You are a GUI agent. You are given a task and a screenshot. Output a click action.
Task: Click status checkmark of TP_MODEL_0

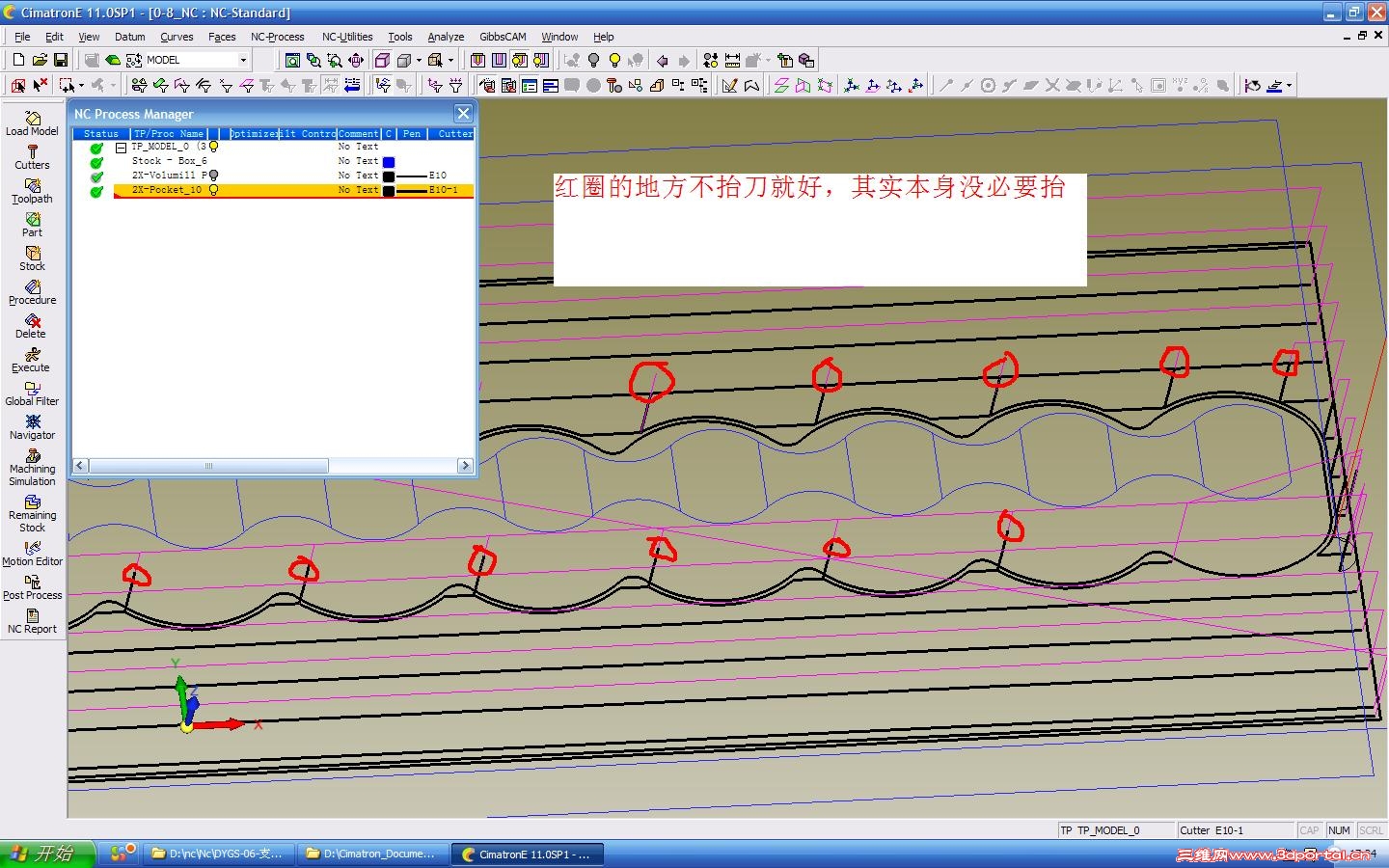click(96, 149)
